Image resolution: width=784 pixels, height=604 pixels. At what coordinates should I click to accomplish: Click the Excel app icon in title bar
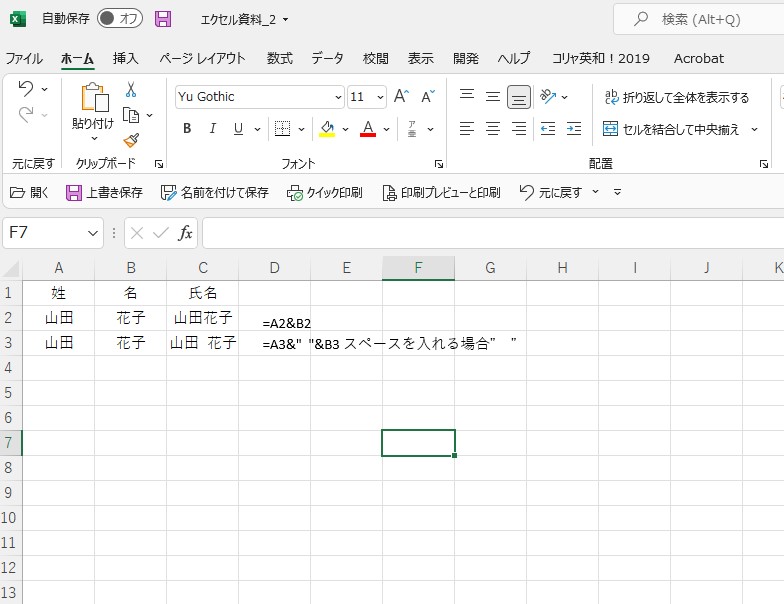click(18, 19)
